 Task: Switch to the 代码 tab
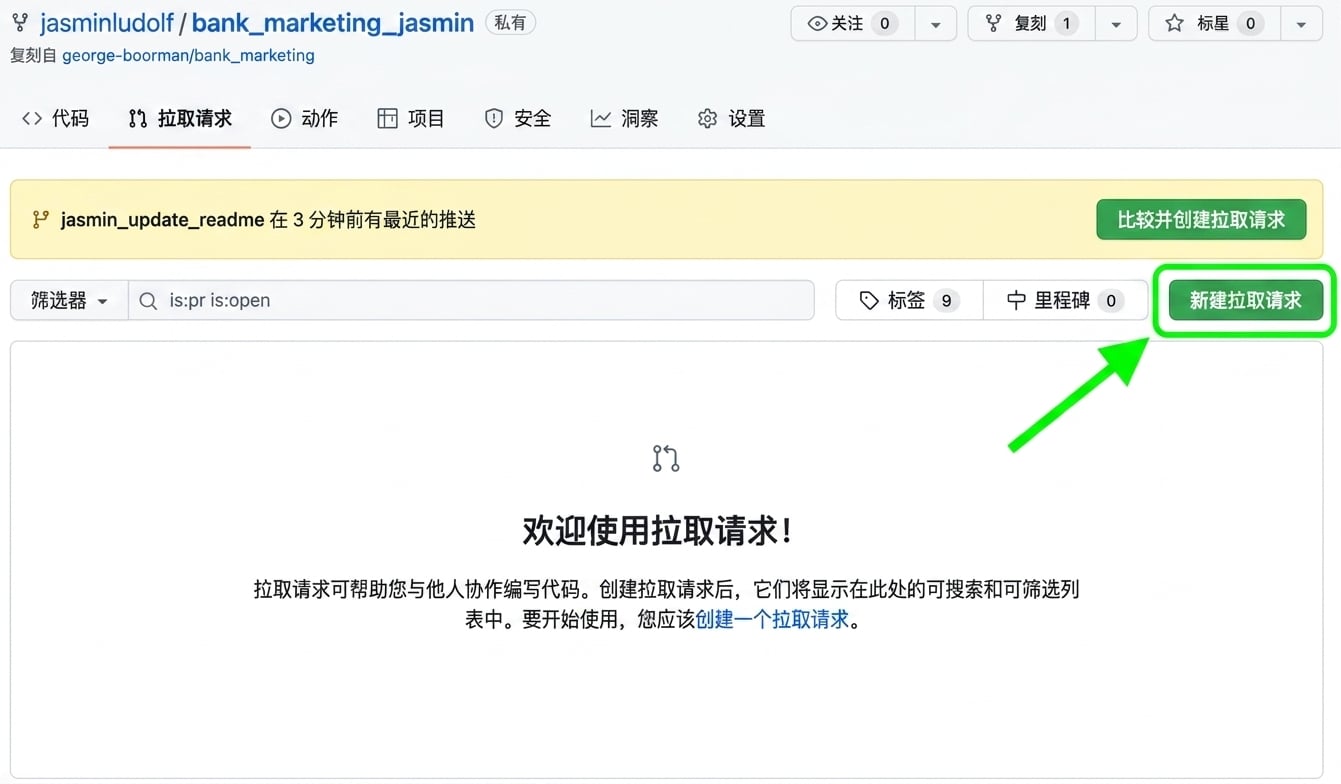(x=55, y=118)
